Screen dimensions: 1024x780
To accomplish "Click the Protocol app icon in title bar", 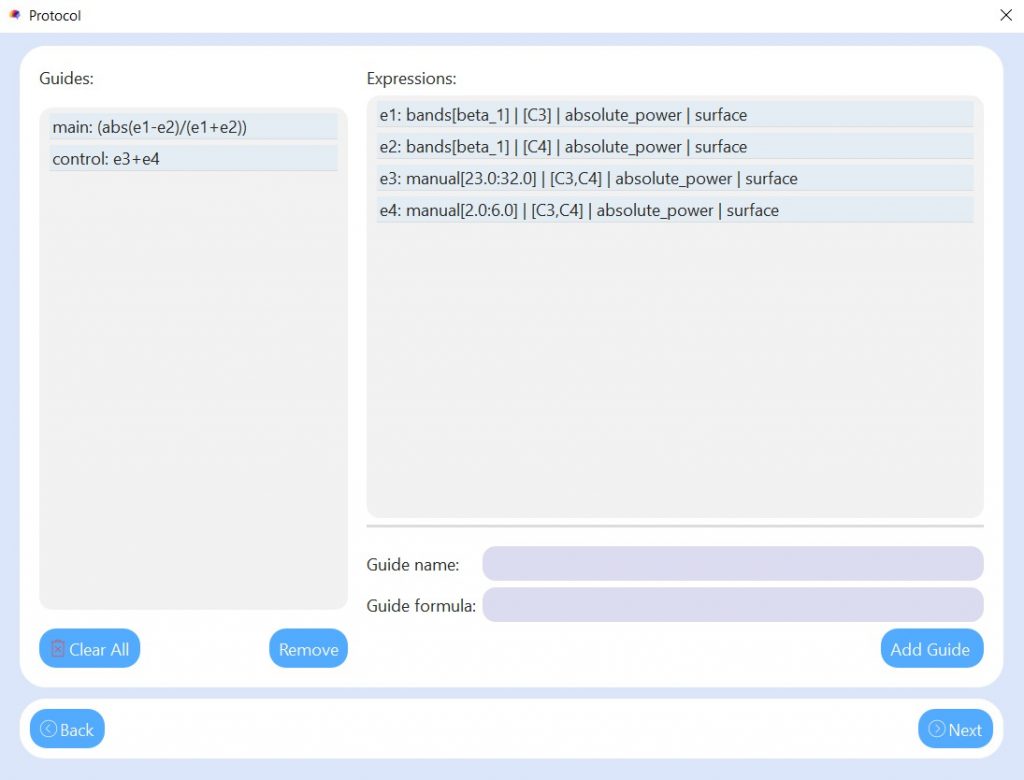I will (14, 15).
